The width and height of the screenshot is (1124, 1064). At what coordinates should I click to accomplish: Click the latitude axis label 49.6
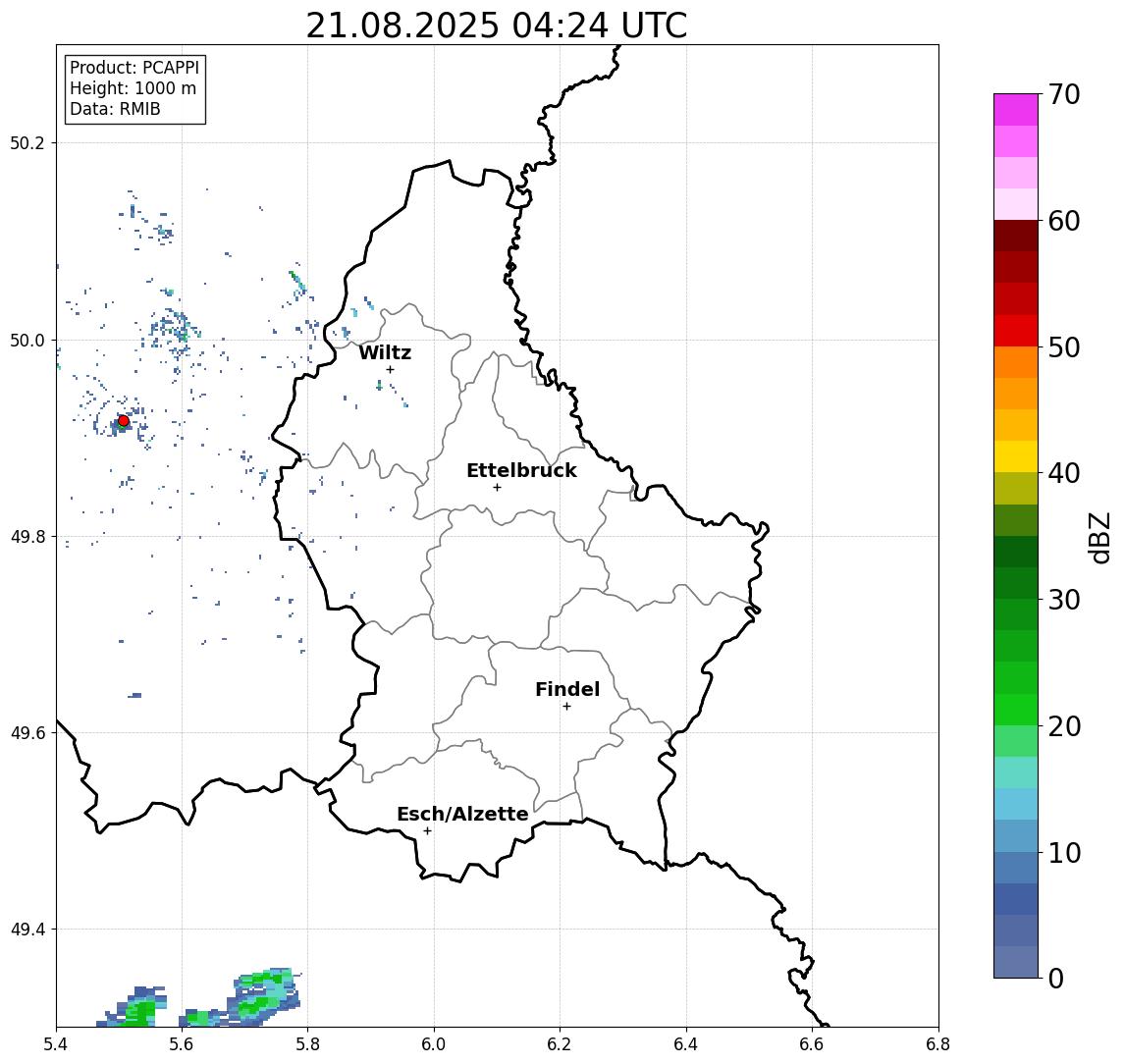pos(27,733)
